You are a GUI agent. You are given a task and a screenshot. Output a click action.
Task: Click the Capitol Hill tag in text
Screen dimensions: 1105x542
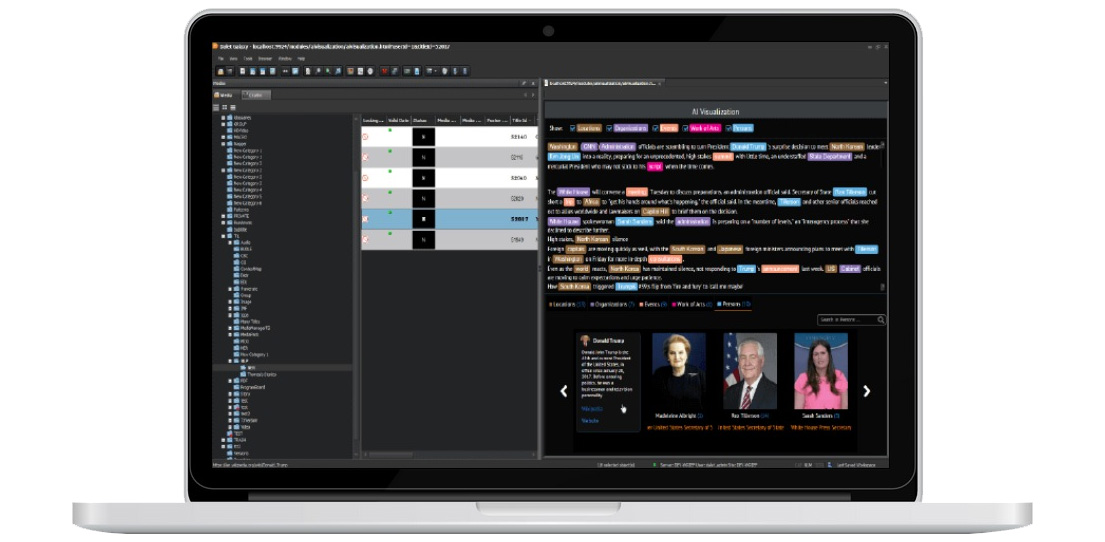(655, 211)
